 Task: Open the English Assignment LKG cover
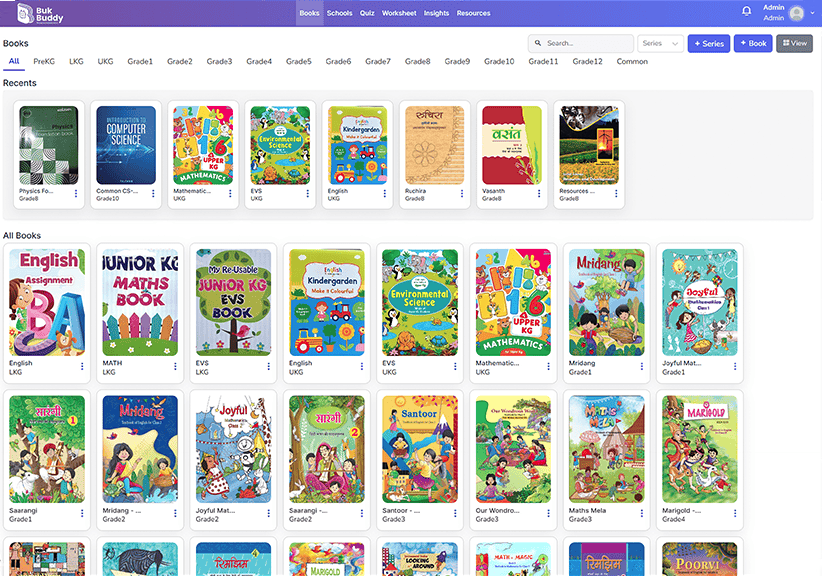click(47, 302)
